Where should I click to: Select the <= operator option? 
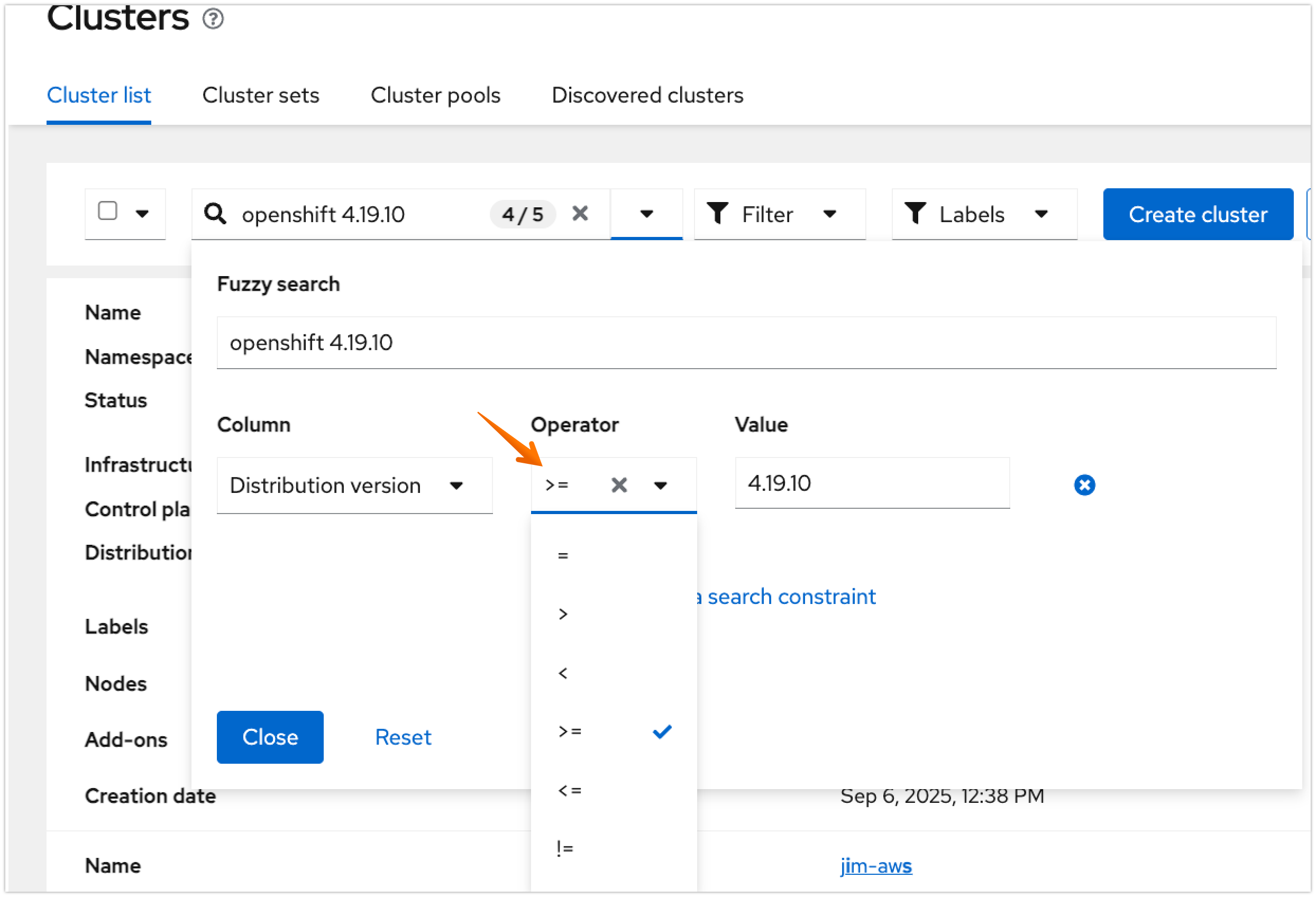570,790
